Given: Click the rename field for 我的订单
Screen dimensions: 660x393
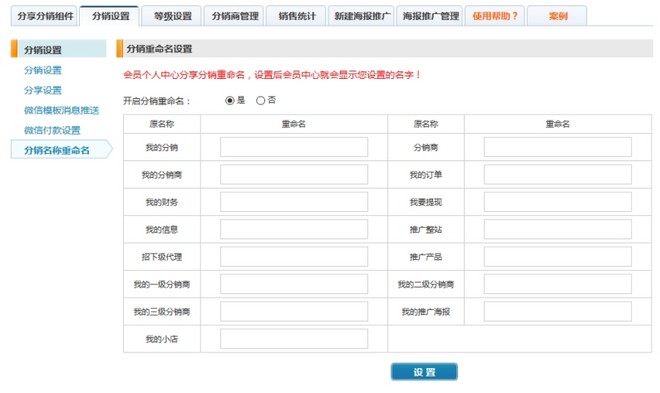Looking at the screenshot, I should pos(558,174).
